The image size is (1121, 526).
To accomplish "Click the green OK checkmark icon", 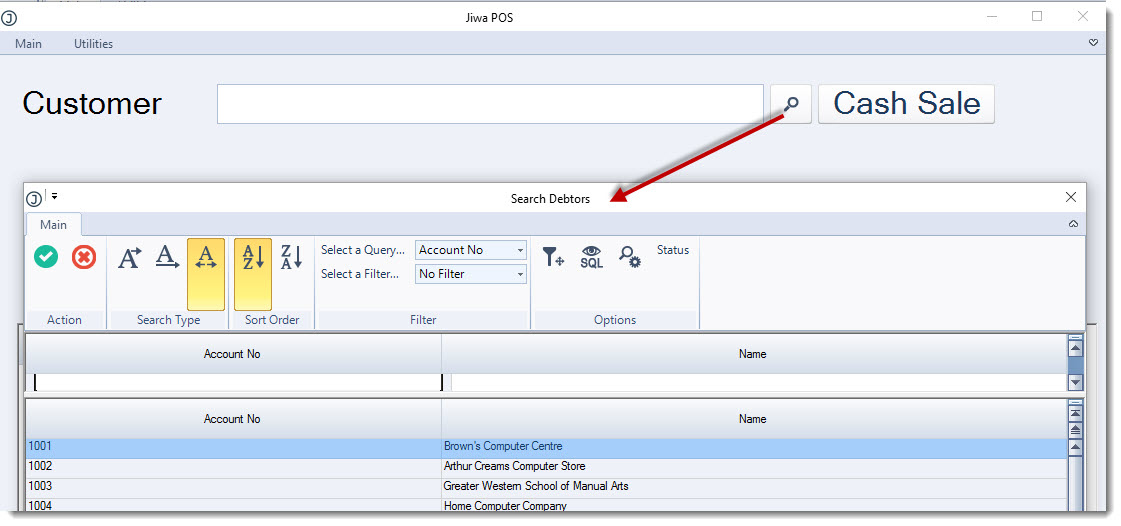I will tap(46, 257).
